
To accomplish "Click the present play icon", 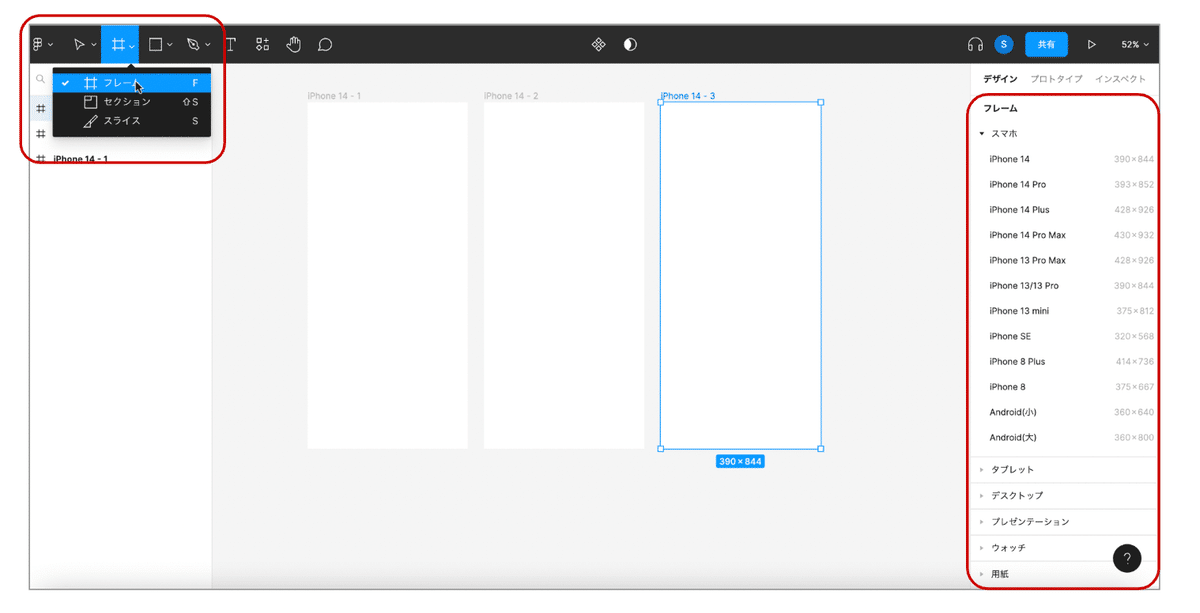I will click(1092, 45).
